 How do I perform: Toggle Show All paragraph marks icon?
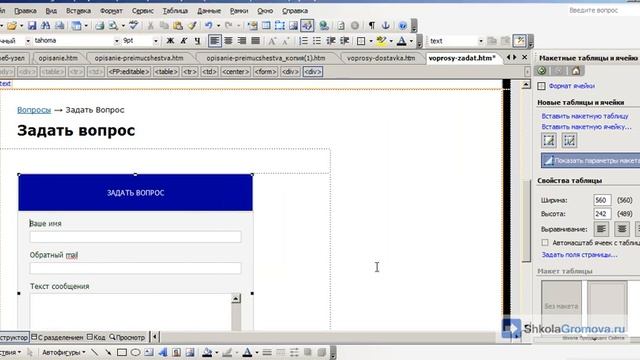(371, 26)
